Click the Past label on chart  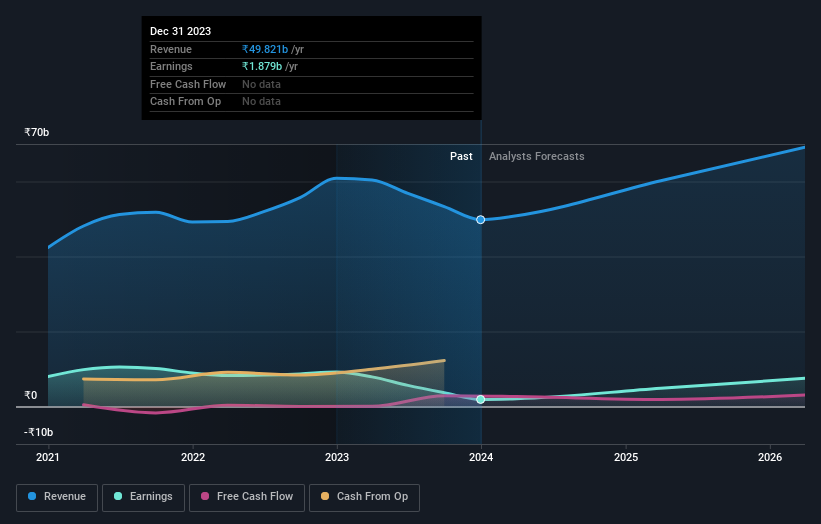click(461, 156)
